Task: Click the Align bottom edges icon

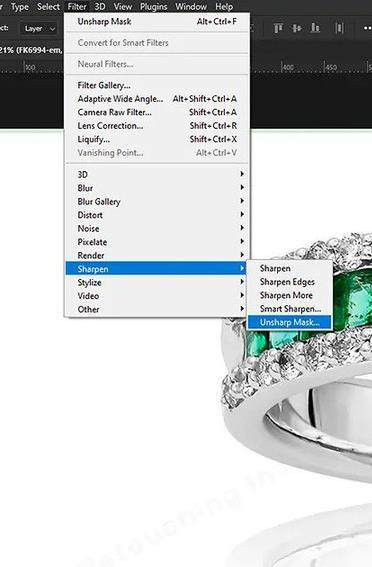Action: pos(315,28)
